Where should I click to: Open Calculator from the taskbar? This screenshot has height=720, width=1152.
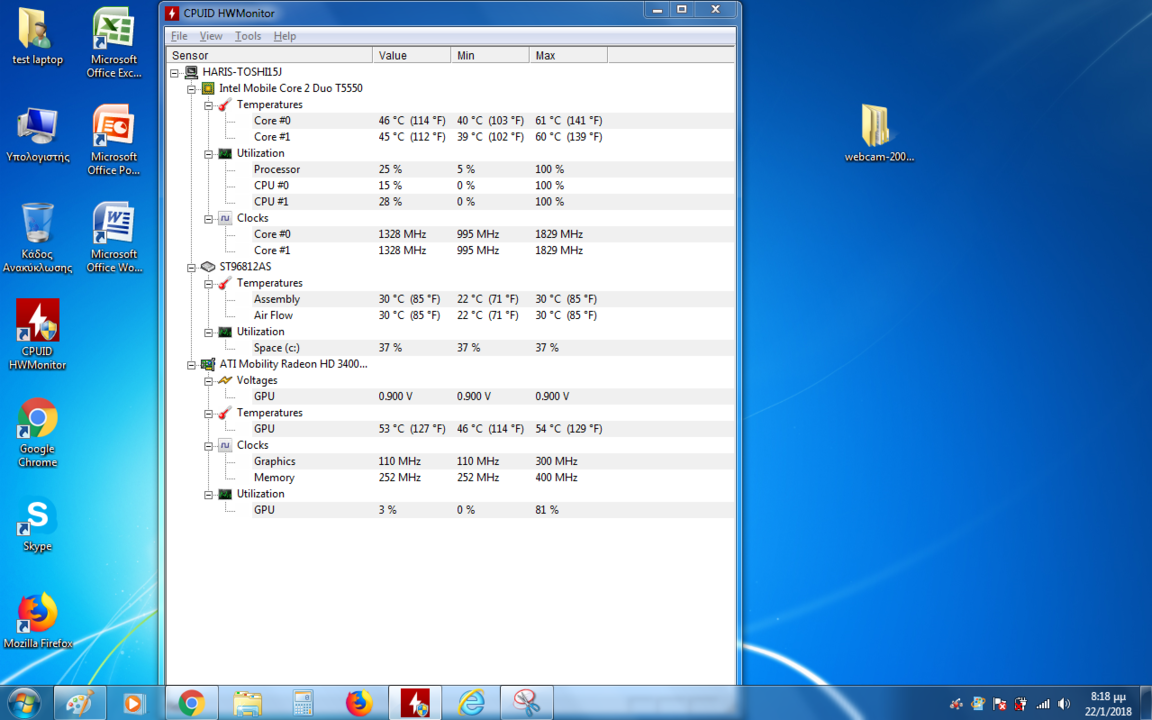(303, 703)
